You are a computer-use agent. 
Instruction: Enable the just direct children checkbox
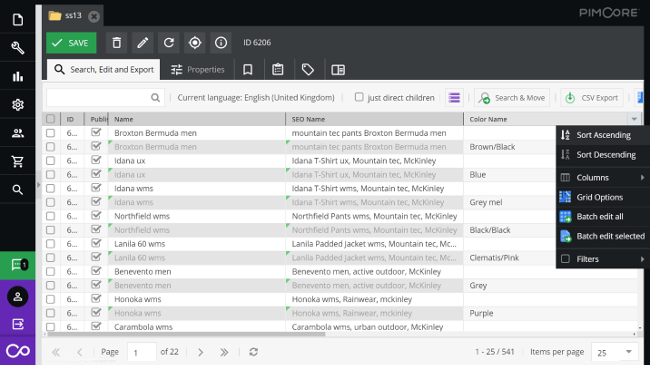(359, 97)
